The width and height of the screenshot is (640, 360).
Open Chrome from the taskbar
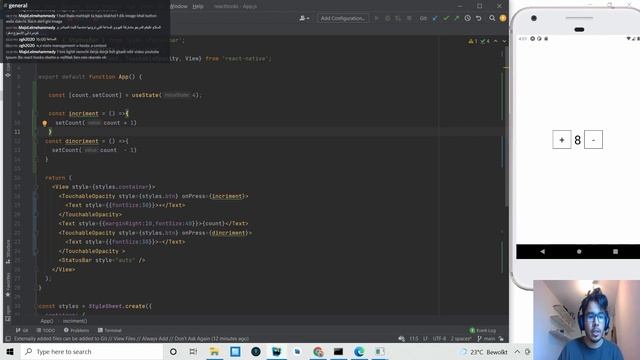click(x=318, y=351)
